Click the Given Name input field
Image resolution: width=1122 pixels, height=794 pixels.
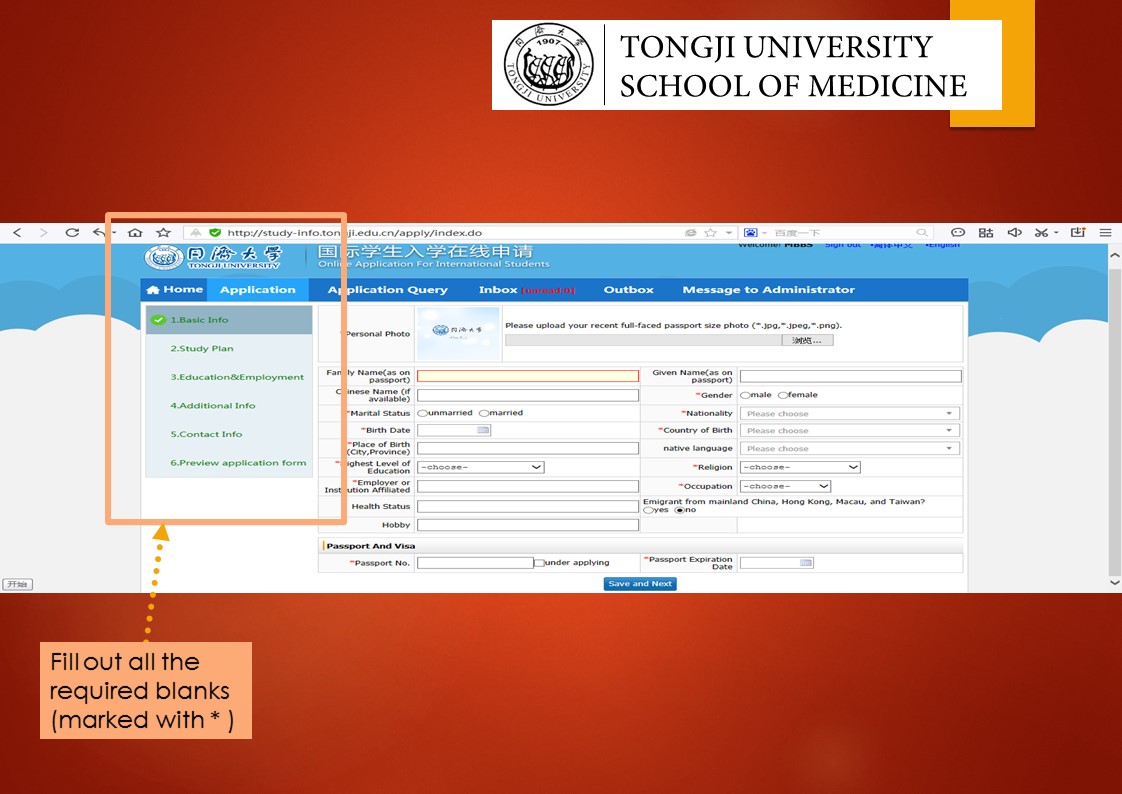point(851,376)
